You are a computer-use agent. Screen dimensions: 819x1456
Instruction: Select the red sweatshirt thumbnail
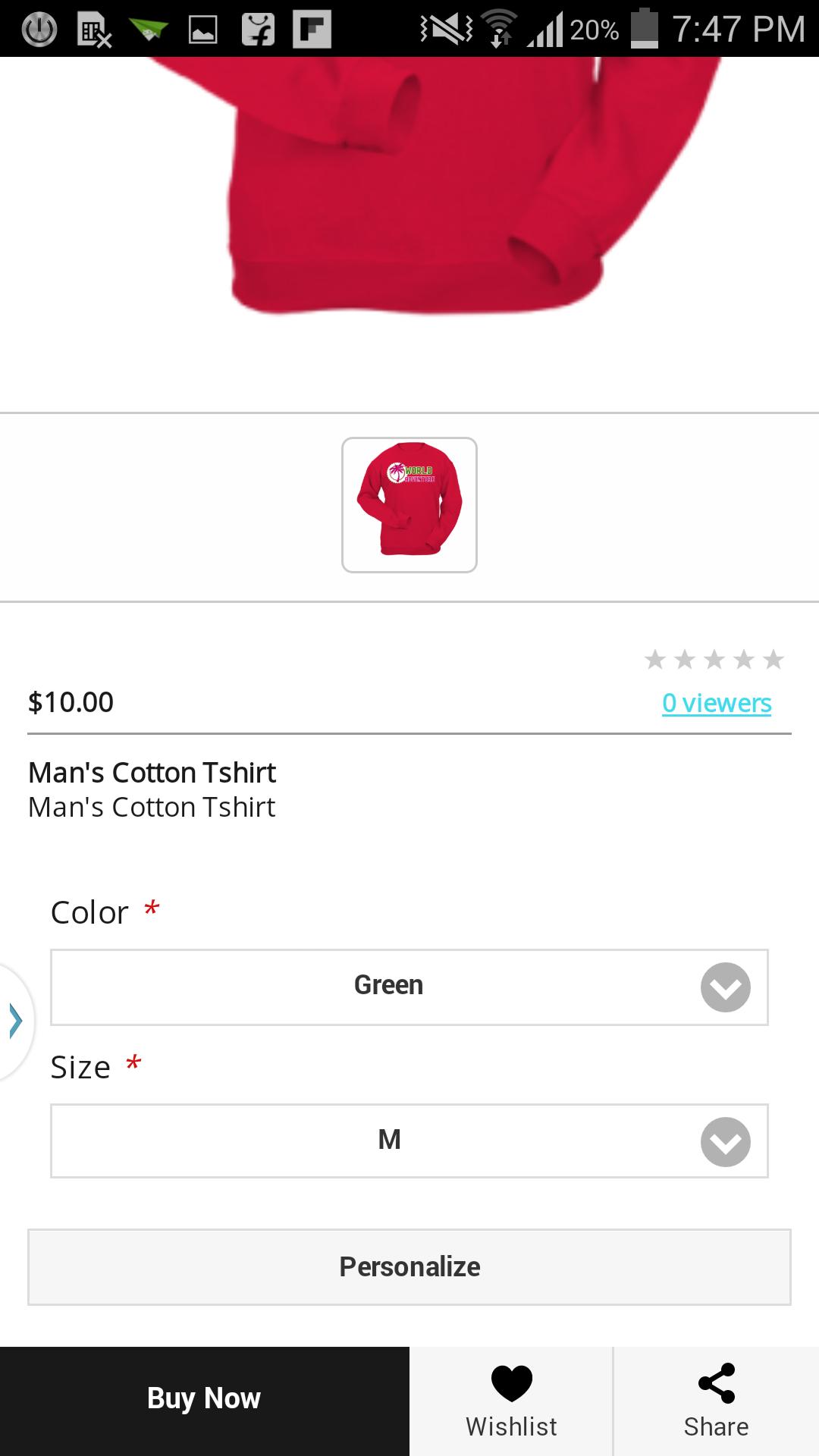[x=409, y=504]
